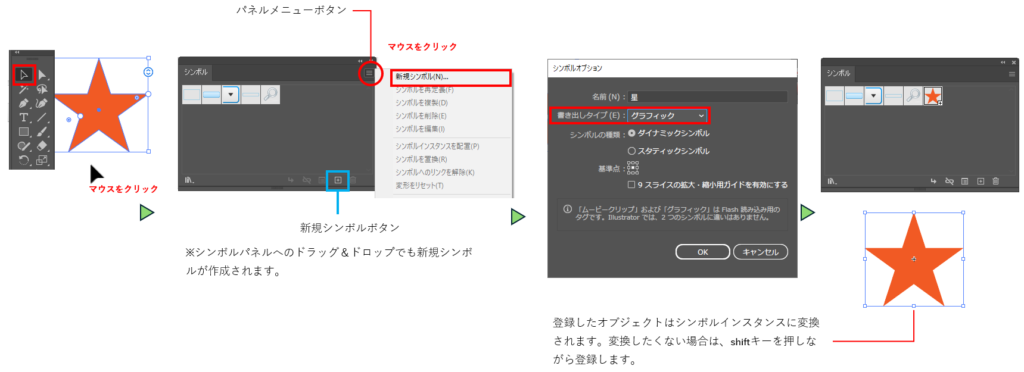The height and width of the screenshot is (372, 1024).
Task: Select the Scale tool
Action: coord(42,160)
